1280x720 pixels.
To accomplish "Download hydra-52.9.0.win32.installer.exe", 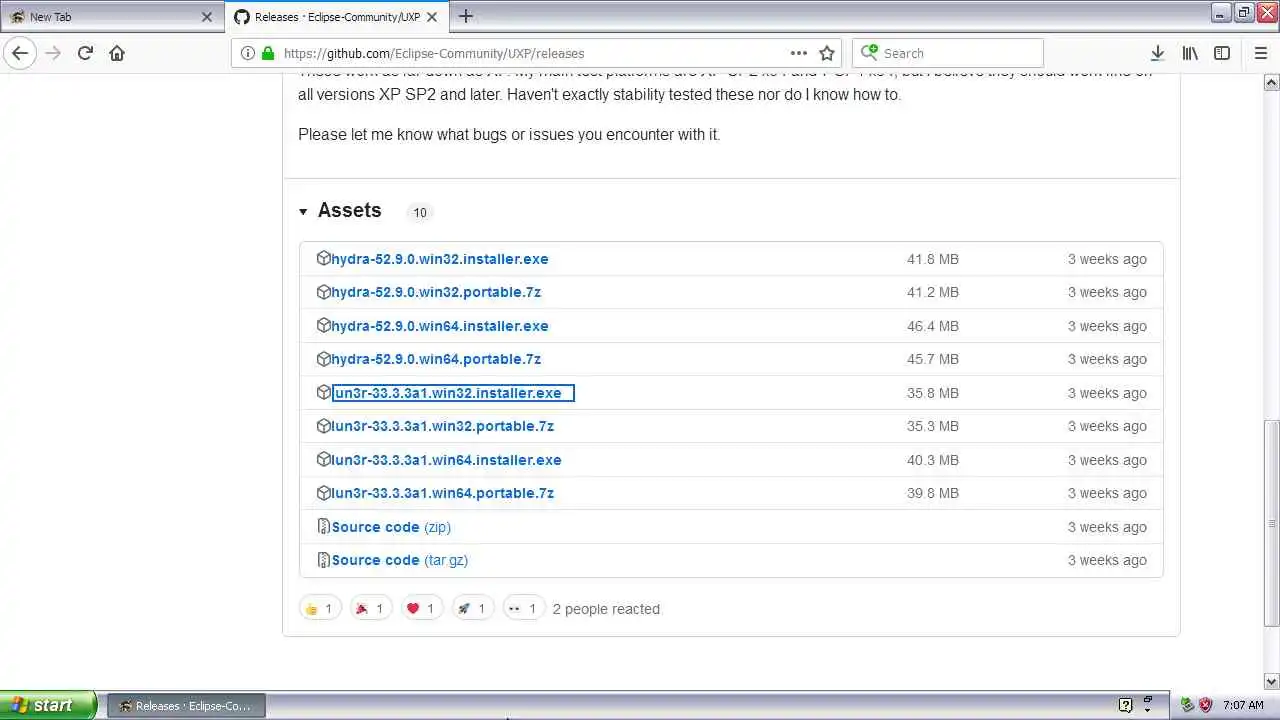I will coord(440,259).
